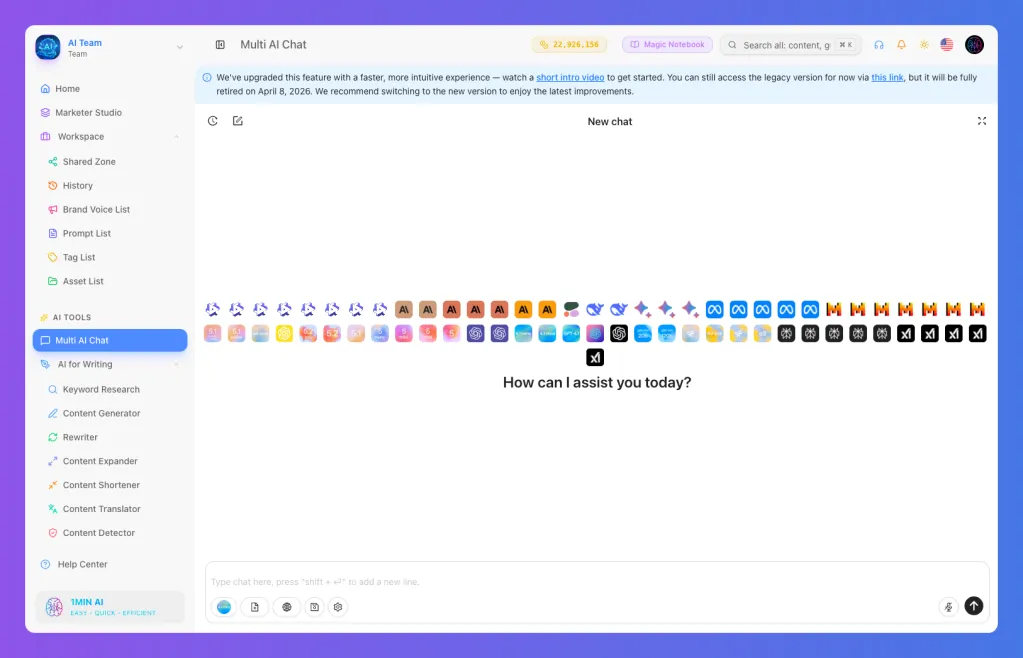Open the user profile avatar menu

[x=974, y=44]
